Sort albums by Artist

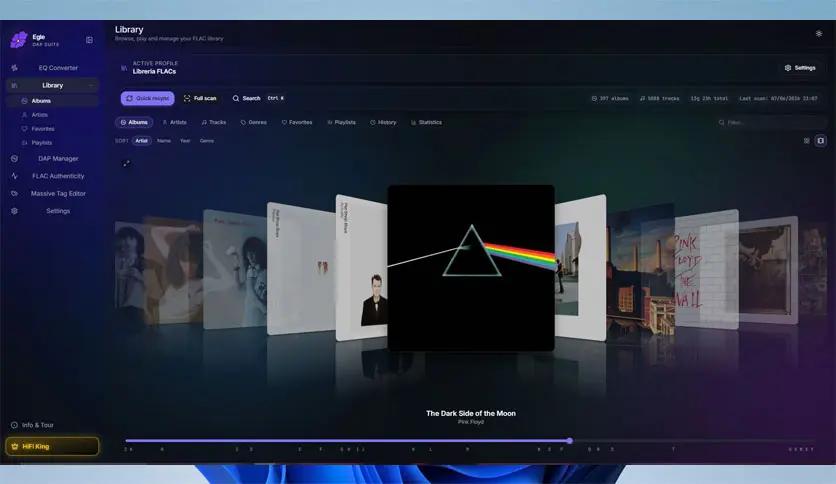tap(141, 141)
